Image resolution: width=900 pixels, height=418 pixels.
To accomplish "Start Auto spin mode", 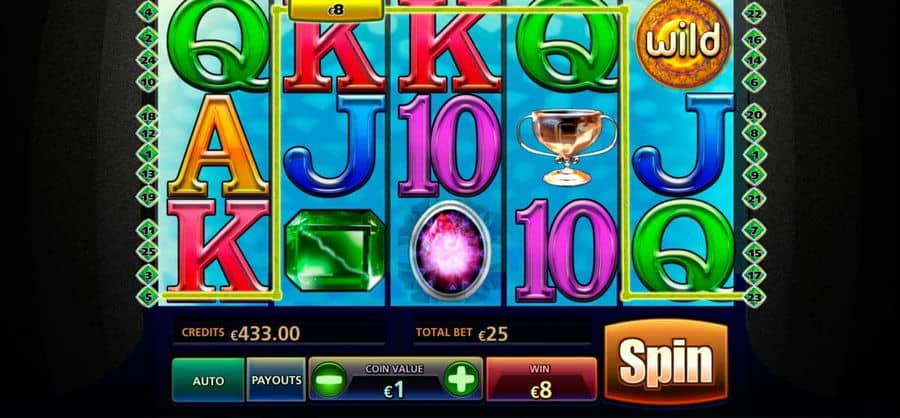I will click(208, 380).
